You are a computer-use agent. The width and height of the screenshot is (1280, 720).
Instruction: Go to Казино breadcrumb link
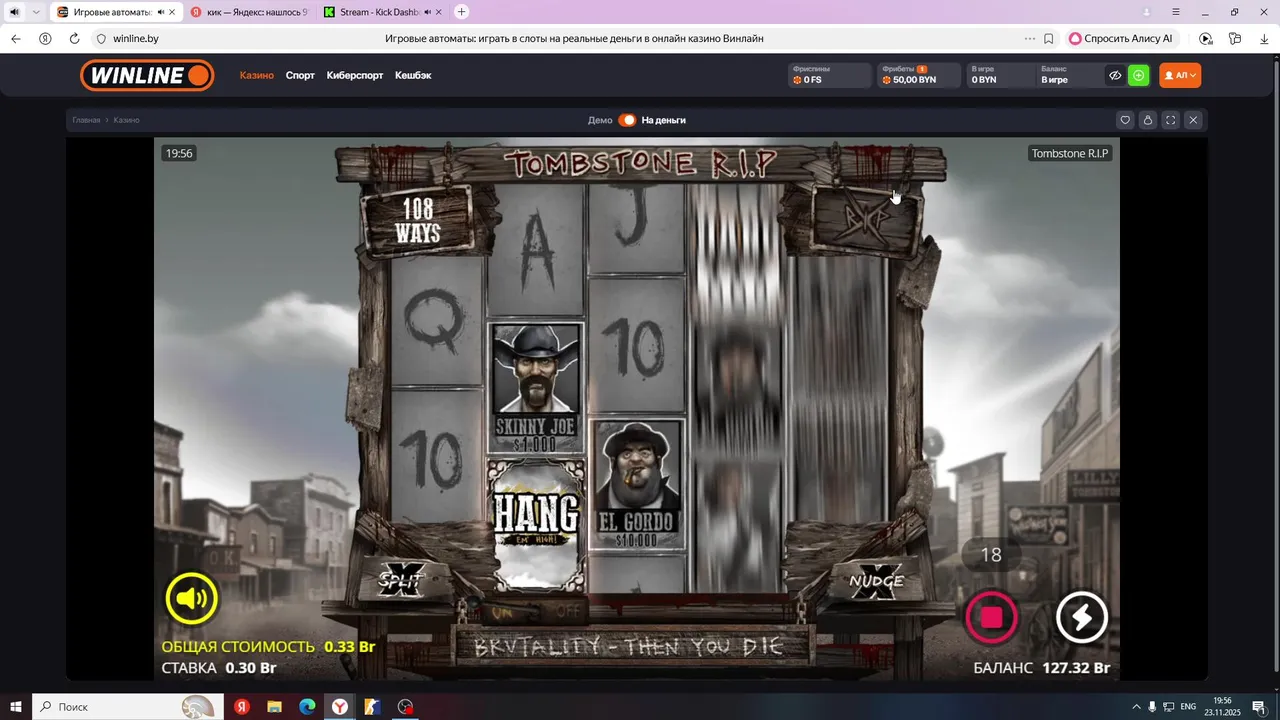[126, 120]
